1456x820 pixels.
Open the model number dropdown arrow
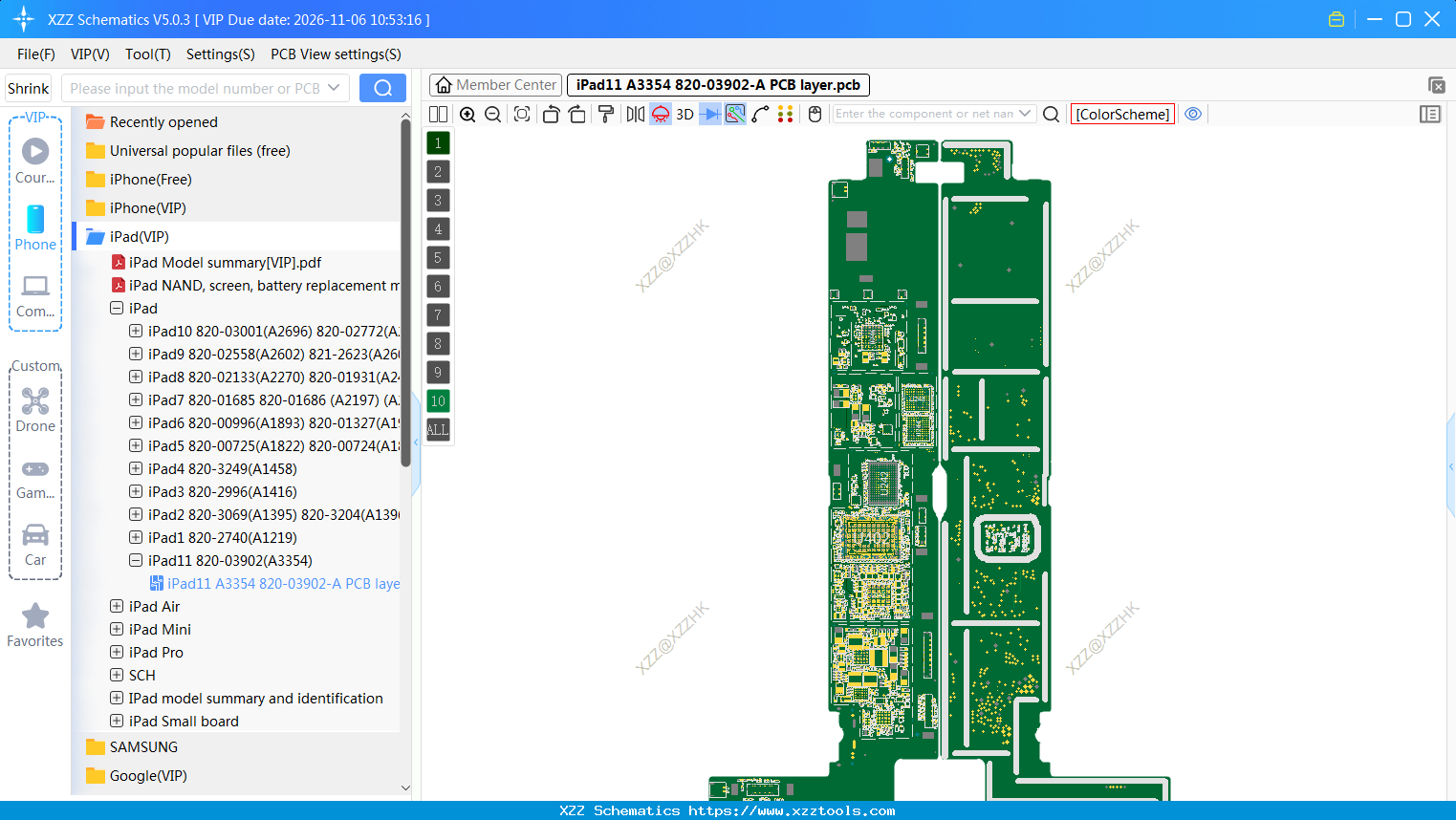334,88
